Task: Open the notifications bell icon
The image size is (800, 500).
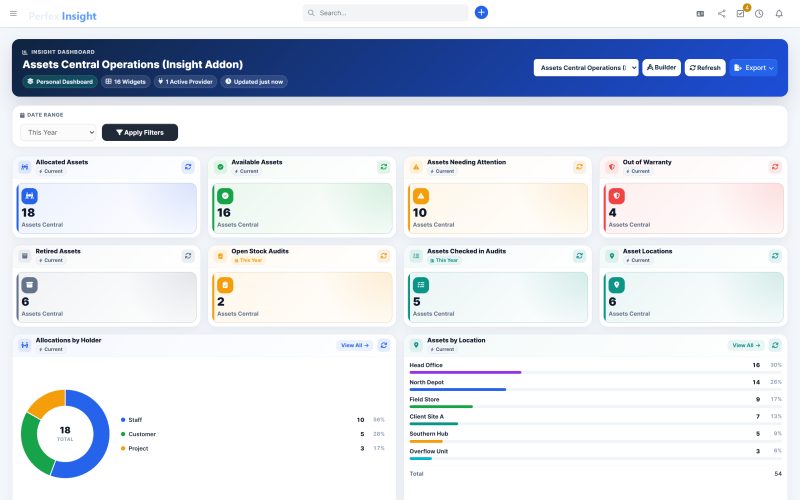Action: click(x=779, y=14)
